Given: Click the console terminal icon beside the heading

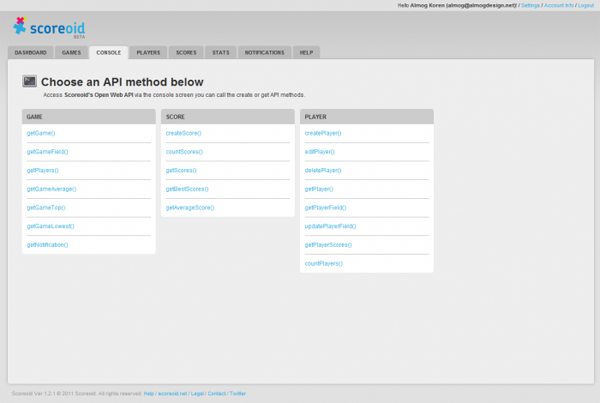Looking at the screenshot, I should click(x=30, y=81).
